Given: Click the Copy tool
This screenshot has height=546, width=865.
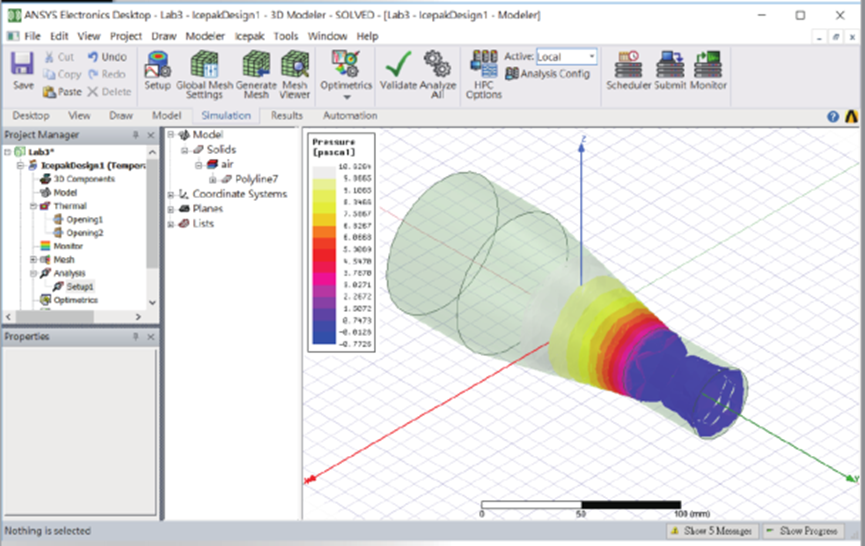Looking at the screenshot, I should 62,74.
